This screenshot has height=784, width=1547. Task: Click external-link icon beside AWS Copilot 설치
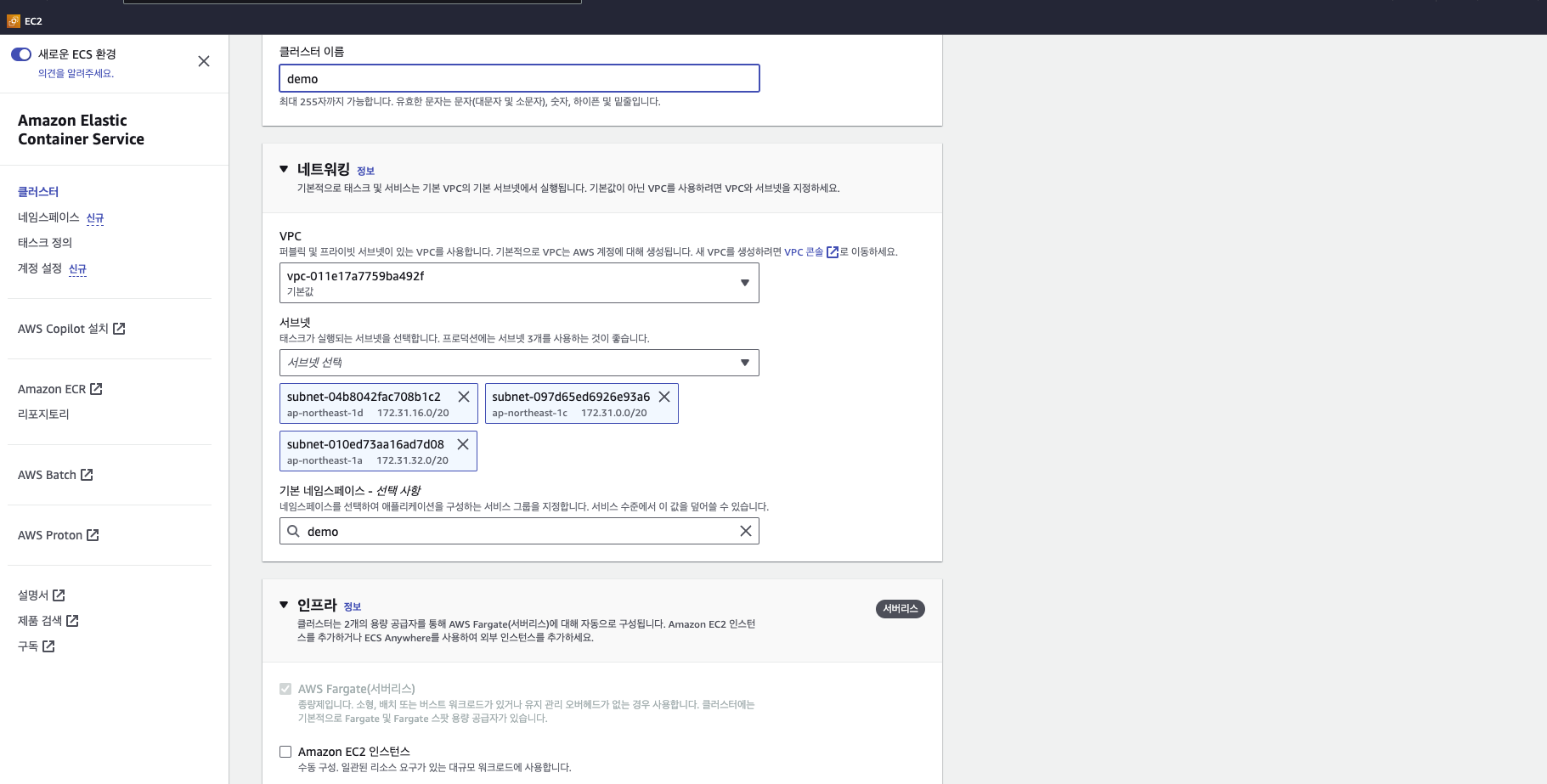(x=119, y=329)
